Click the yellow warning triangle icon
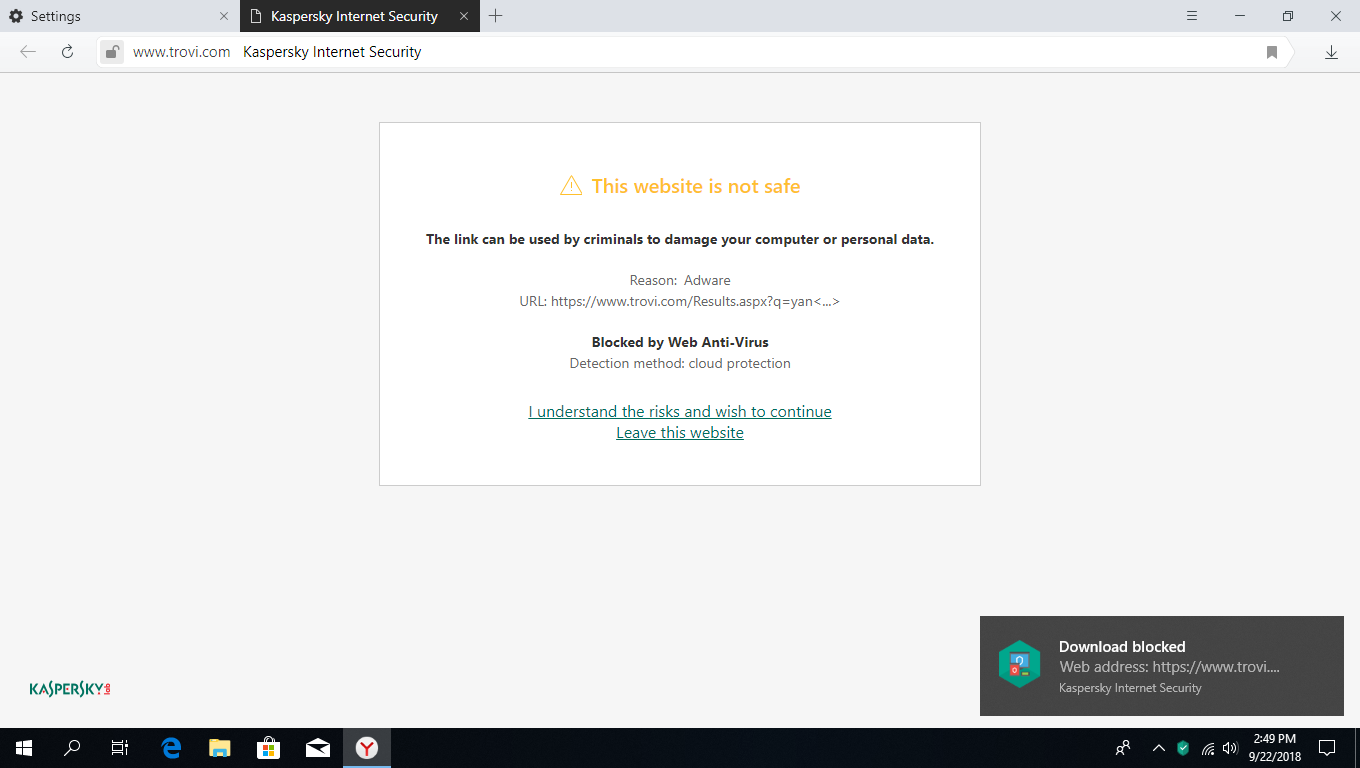 coord(571,186)
